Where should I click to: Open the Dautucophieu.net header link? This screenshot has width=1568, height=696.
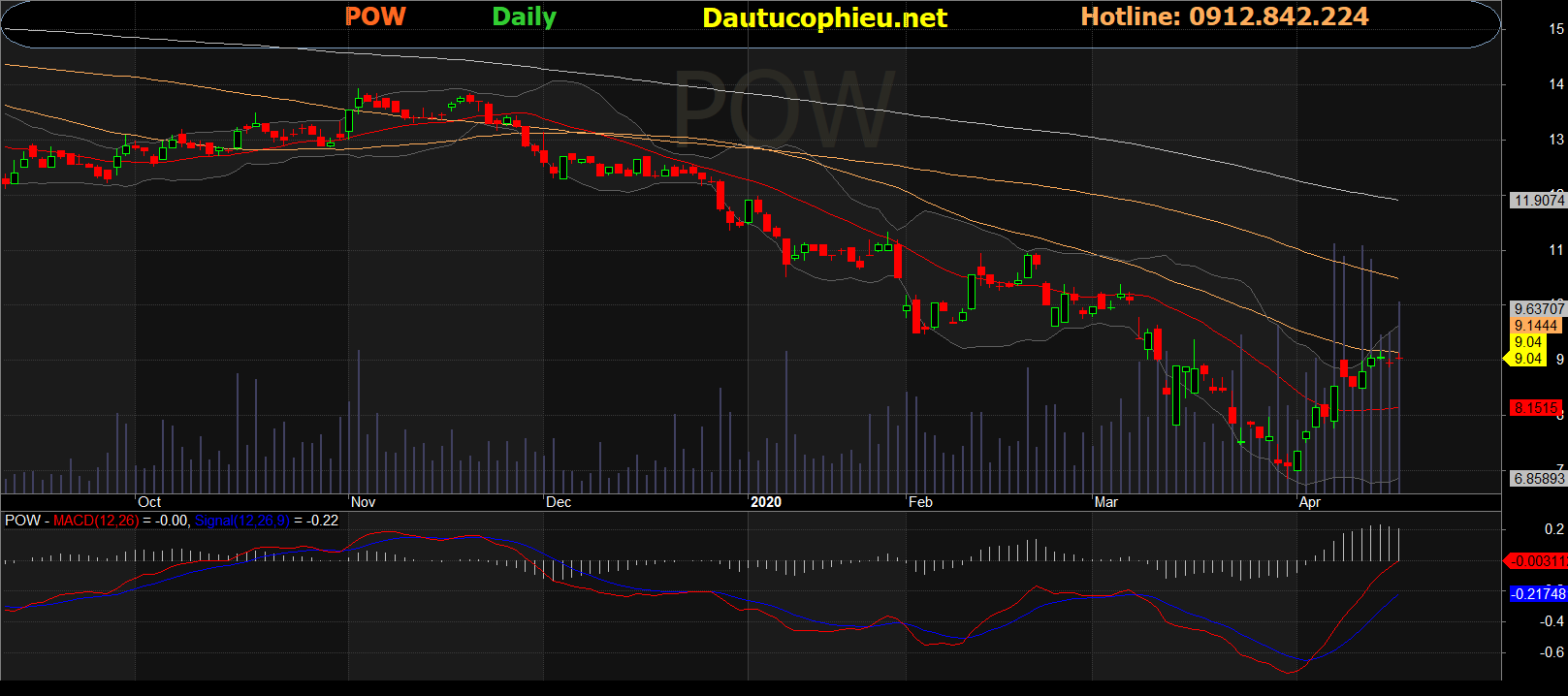824,17
